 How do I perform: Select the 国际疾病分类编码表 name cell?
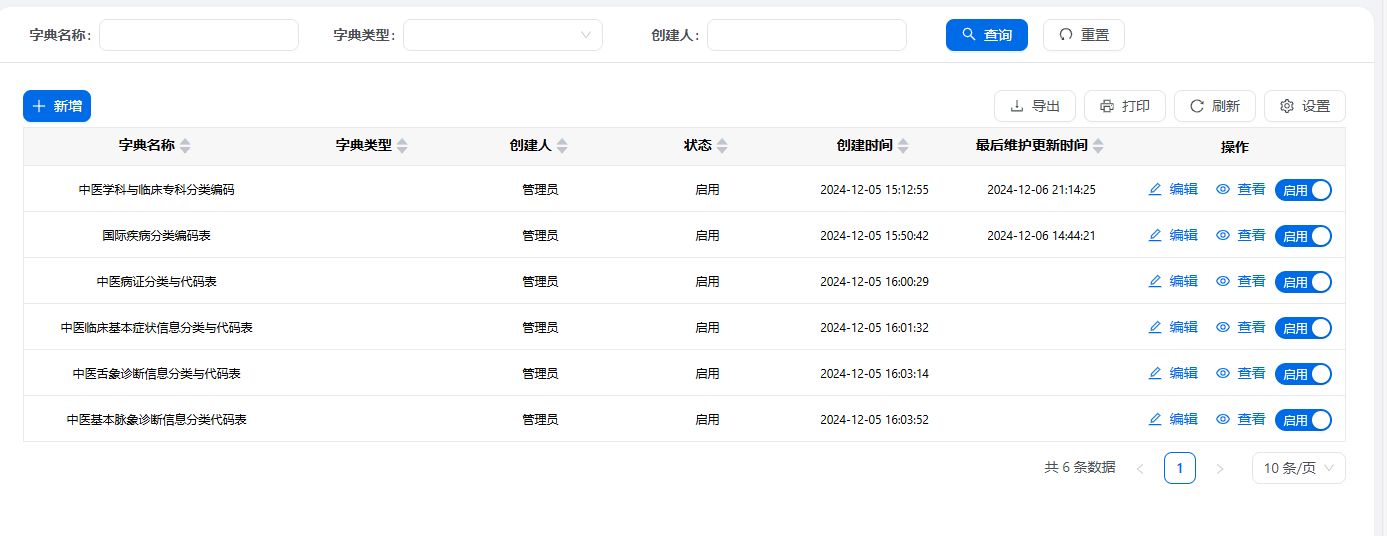[157, 235]
